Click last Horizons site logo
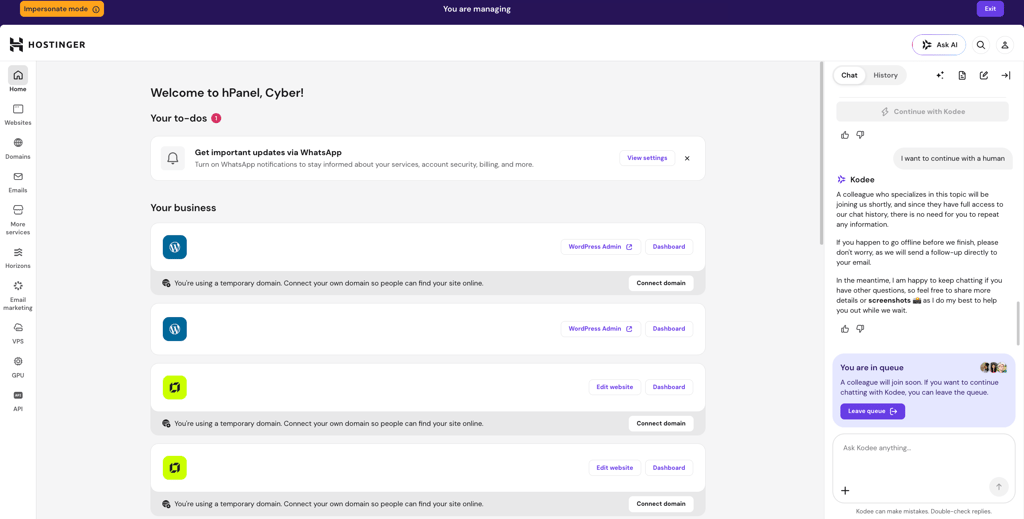1024x519 pixels. pos(174,467)
